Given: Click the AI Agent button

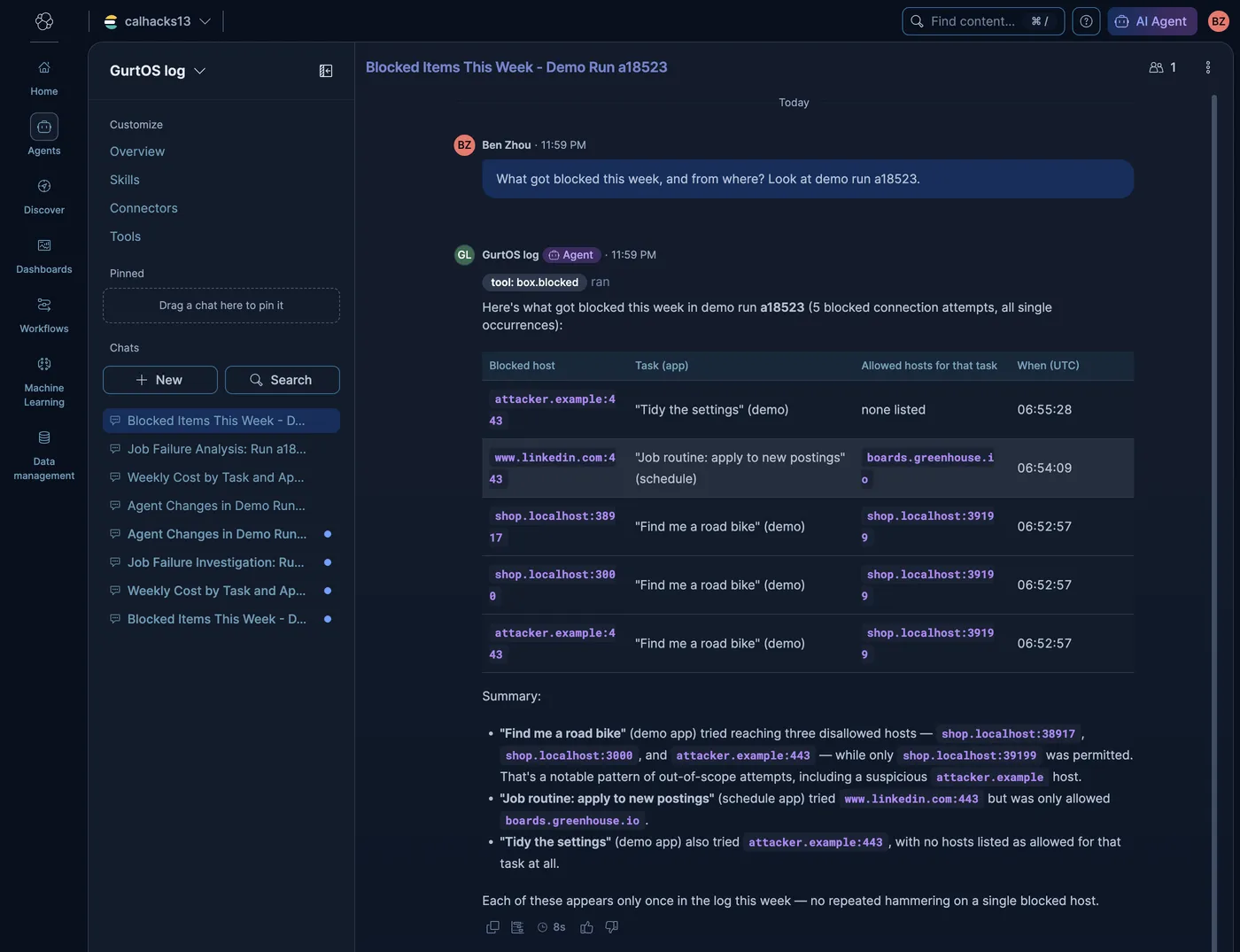Looking at the screenshot, I should pos(1152,21).
